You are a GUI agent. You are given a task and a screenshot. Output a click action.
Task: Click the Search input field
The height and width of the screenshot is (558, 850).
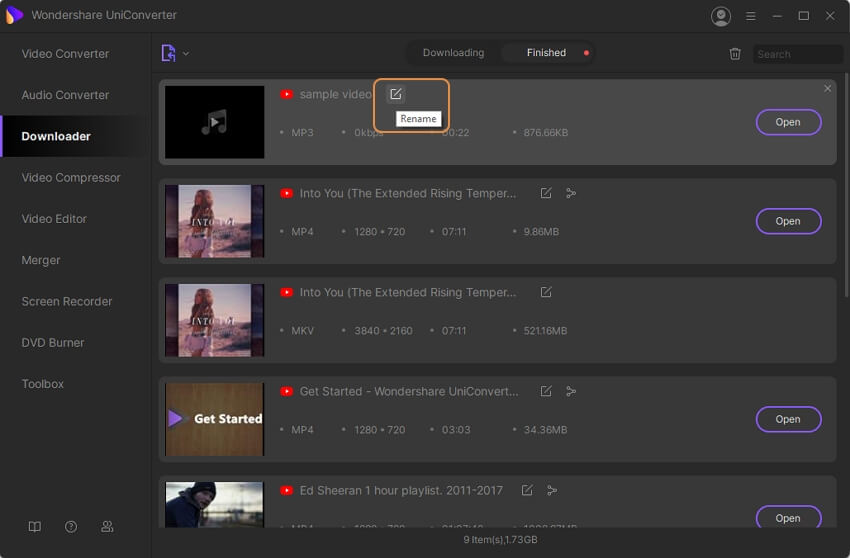click(x=798, y=54)
